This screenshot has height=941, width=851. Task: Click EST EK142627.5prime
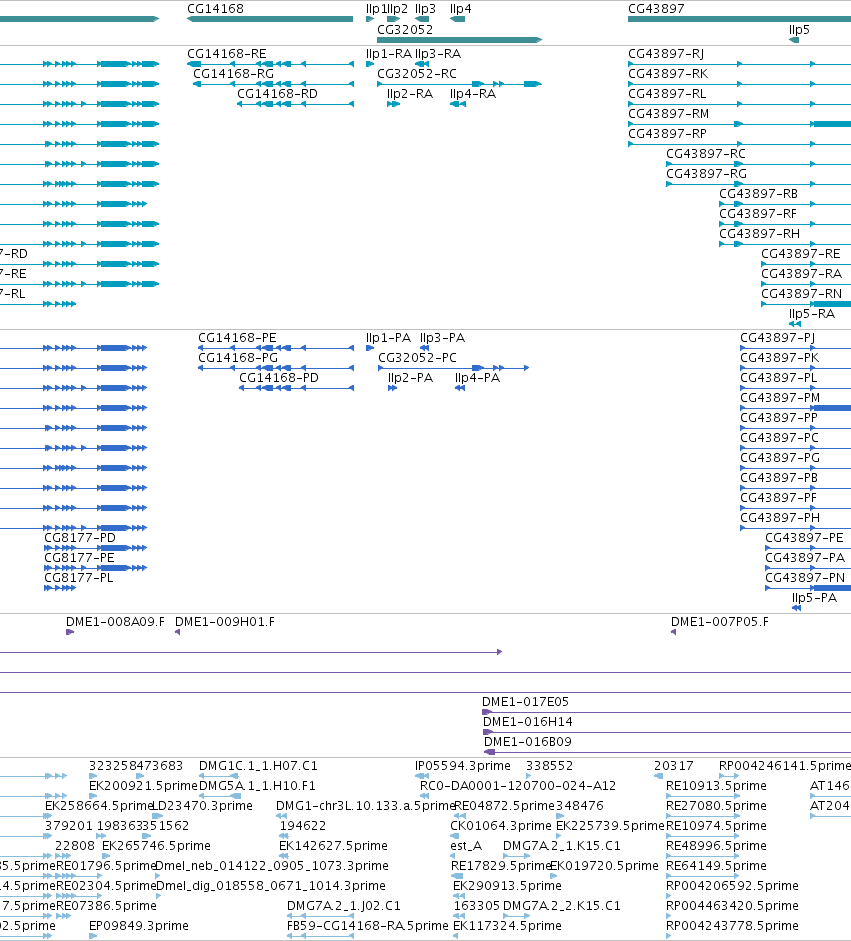click(x=333, y=846)
